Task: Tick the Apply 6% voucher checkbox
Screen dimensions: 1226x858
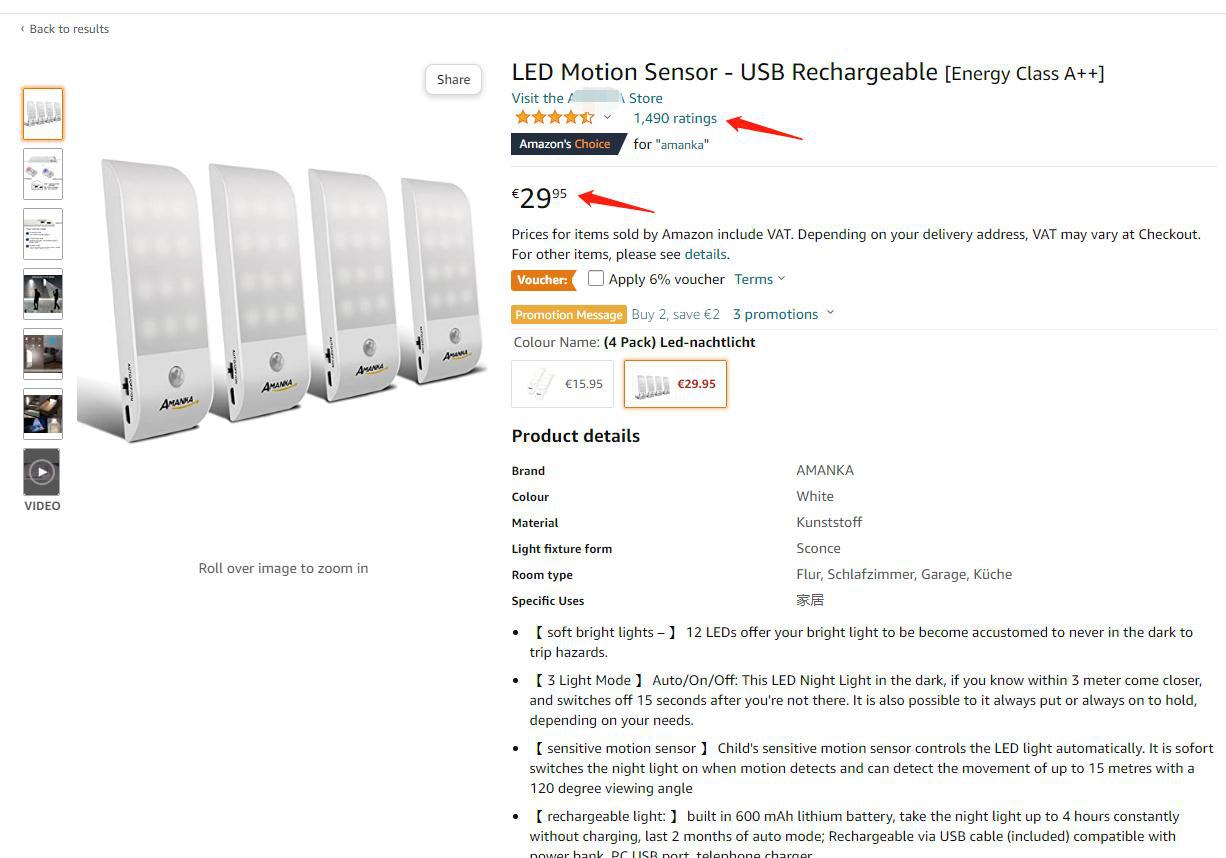Action: tap(596, 279)
